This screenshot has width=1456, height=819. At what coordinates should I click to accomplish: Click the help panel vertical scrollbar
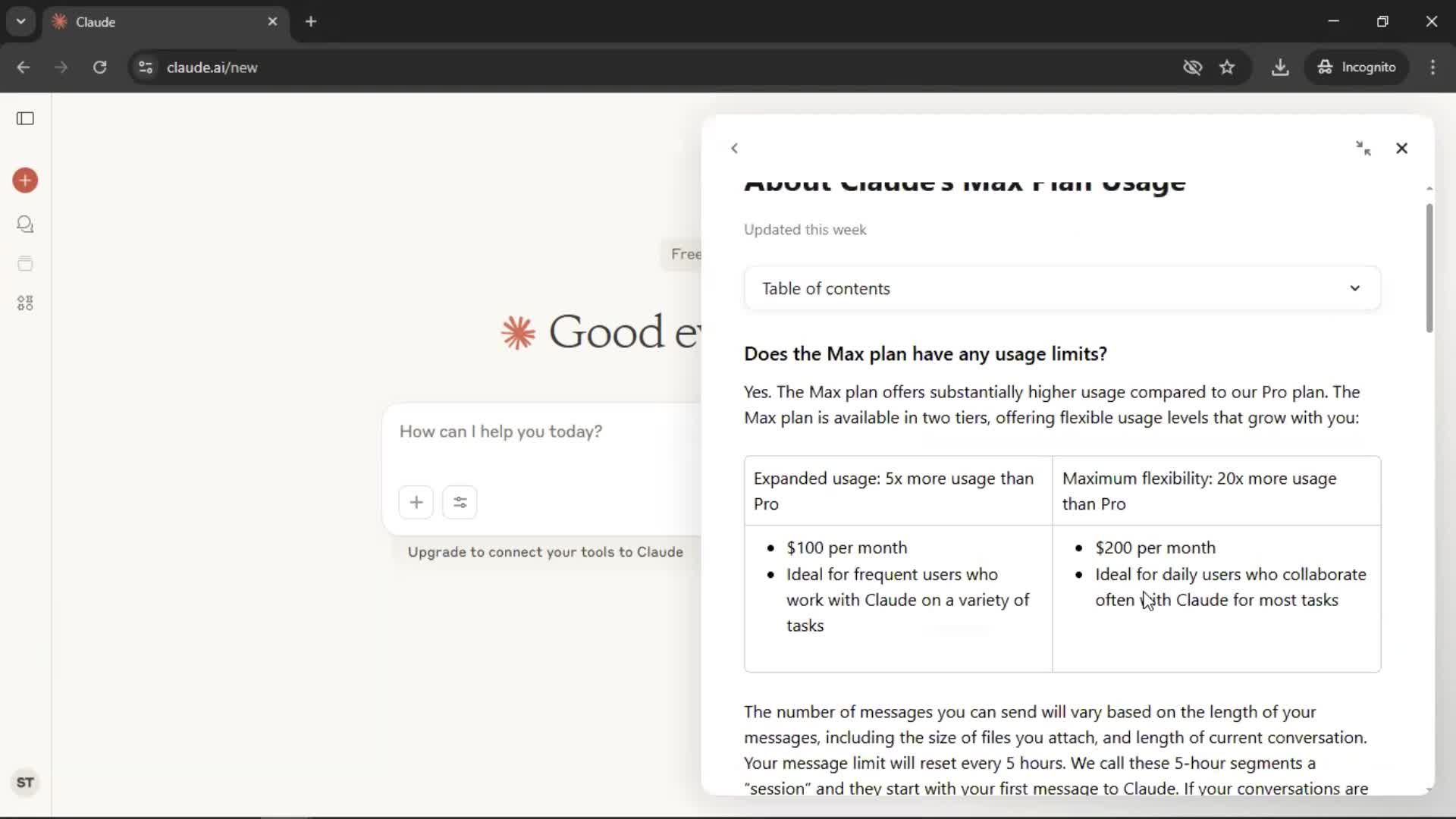1429,268
